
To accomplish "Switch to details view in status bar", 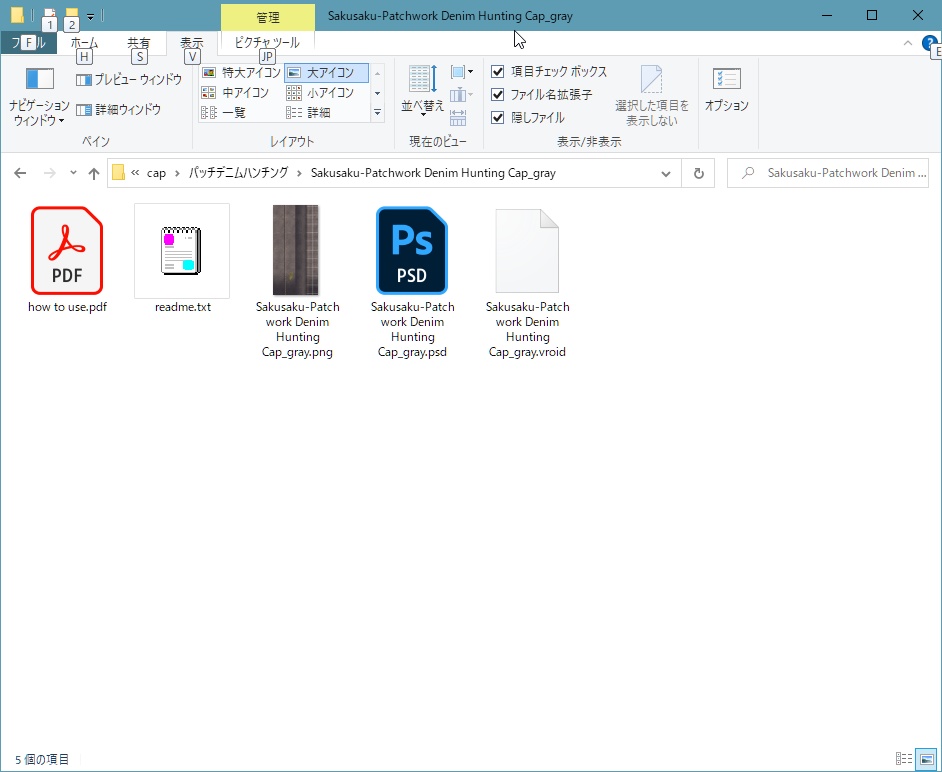I will [x=904, y=759].
